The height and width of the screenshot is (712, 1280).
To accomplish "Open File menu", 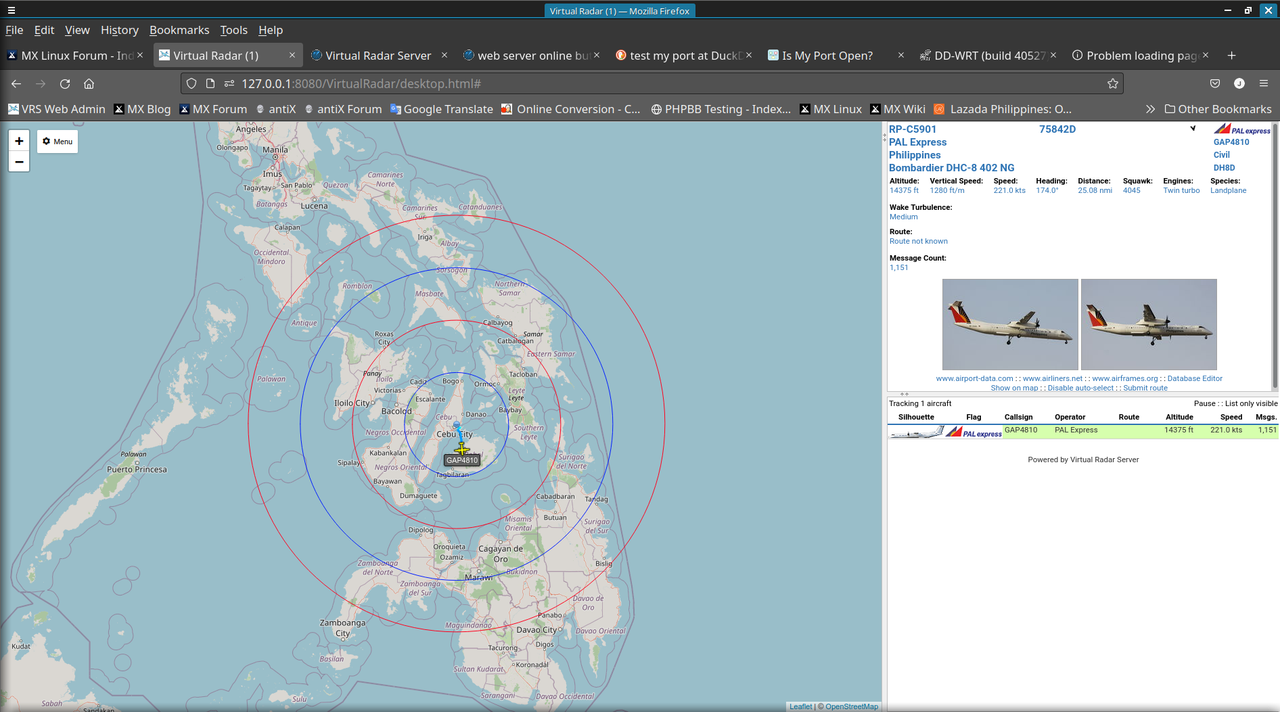I will pos(14,30).
